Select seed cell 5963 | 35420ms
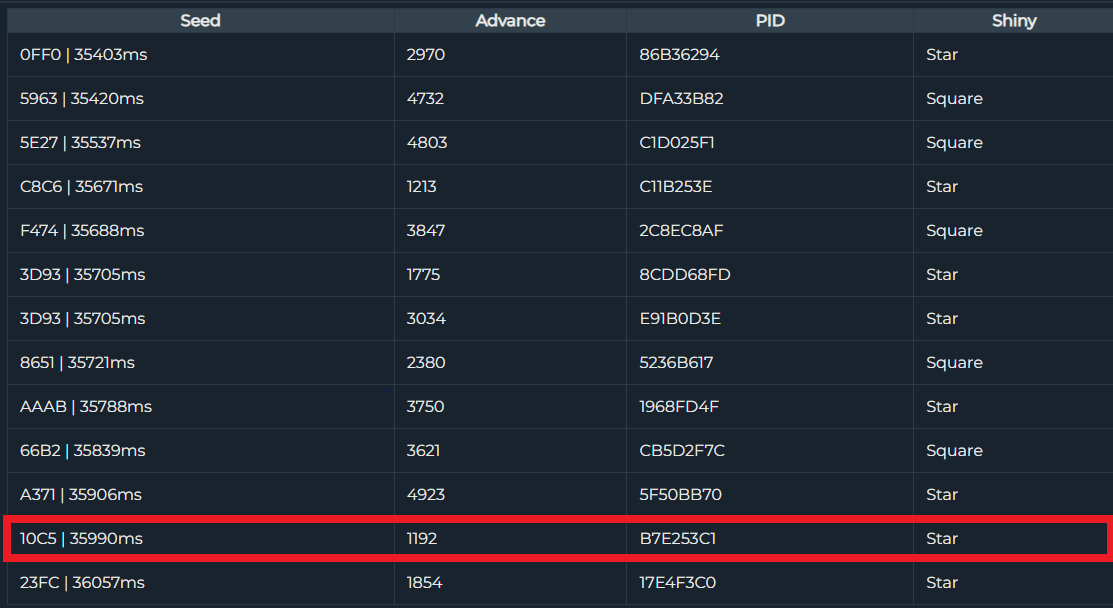1113x608 pixels. [82, 99]
